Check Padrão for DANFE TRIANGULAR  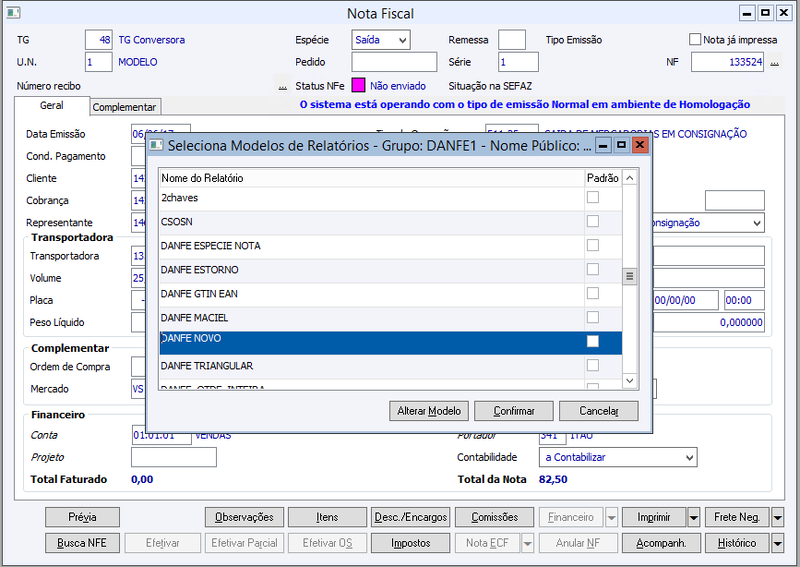point(592,365)
